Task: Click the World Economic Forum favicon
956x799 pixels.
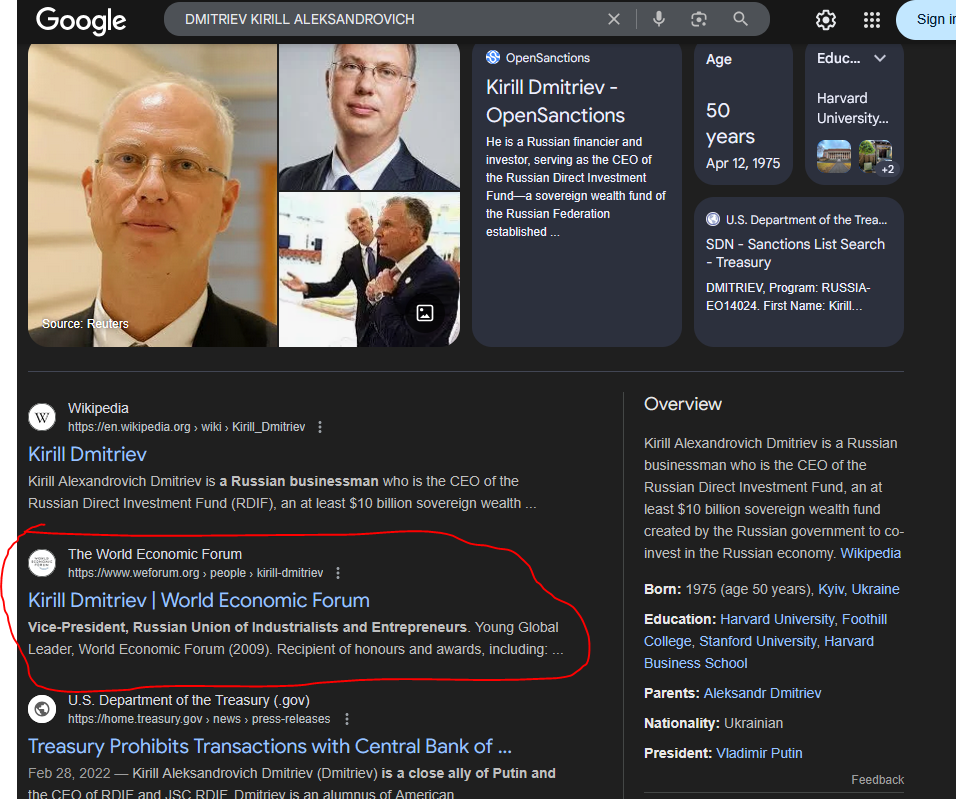Action: (x=42, y=563)
